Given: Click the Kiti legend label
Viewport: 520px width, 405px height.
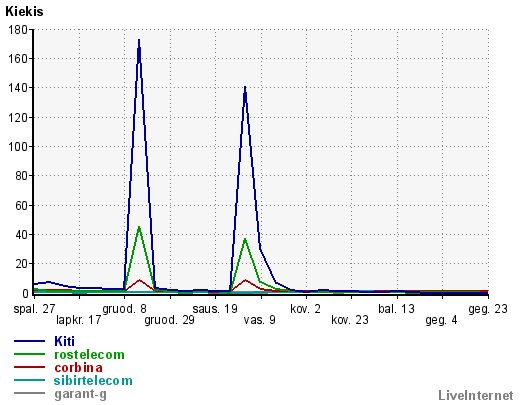Looking at the screenshot, I should coord(64,341).
